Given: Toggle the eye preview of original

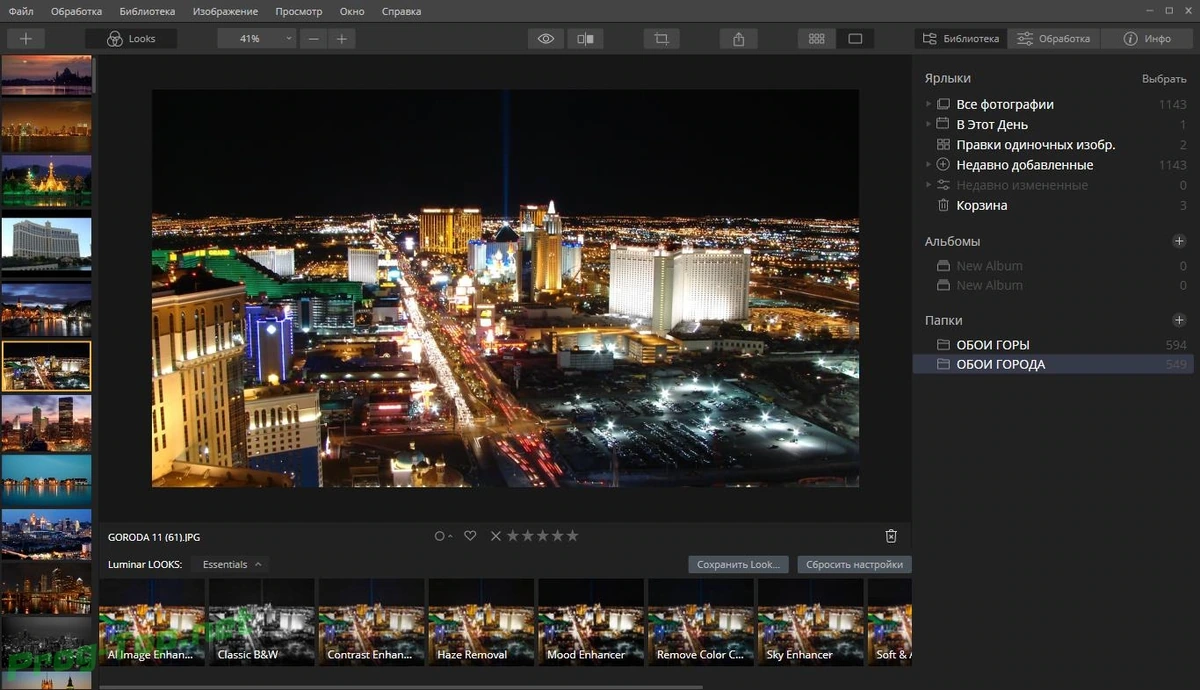Looking at the screenshot, I should 546,39.
